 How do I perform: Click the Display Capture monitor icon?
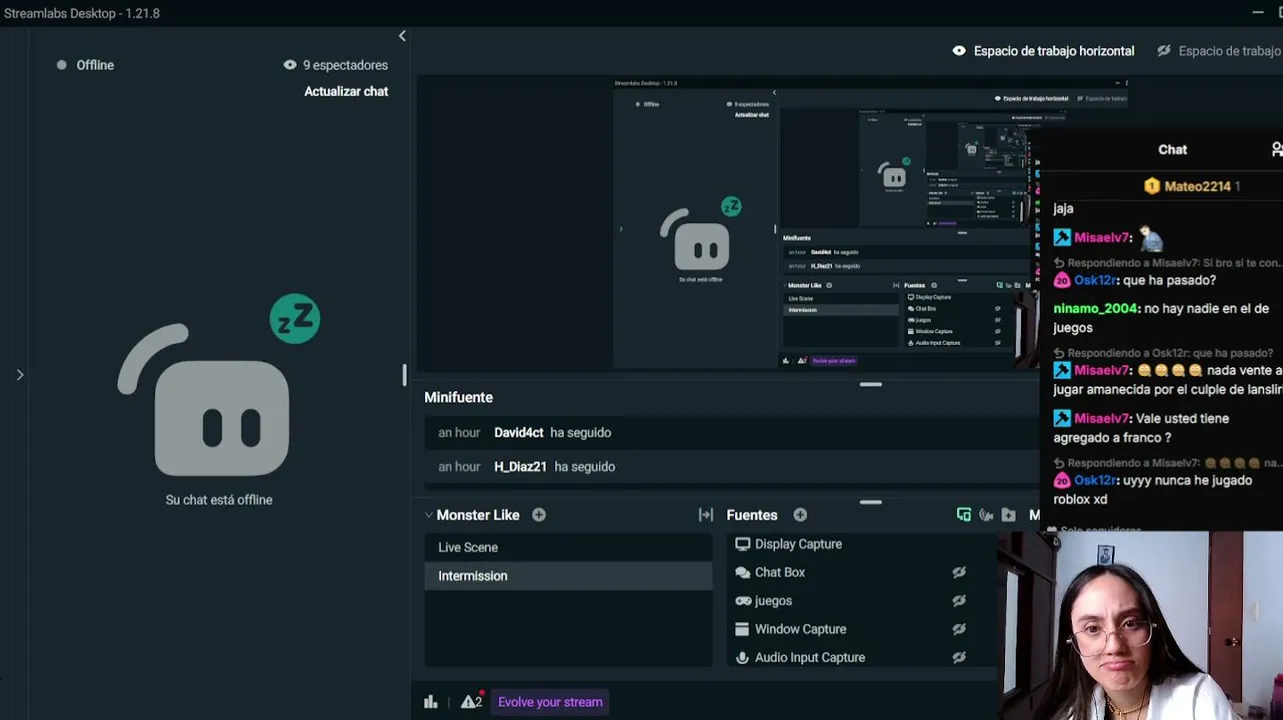[x=742, y=544]
